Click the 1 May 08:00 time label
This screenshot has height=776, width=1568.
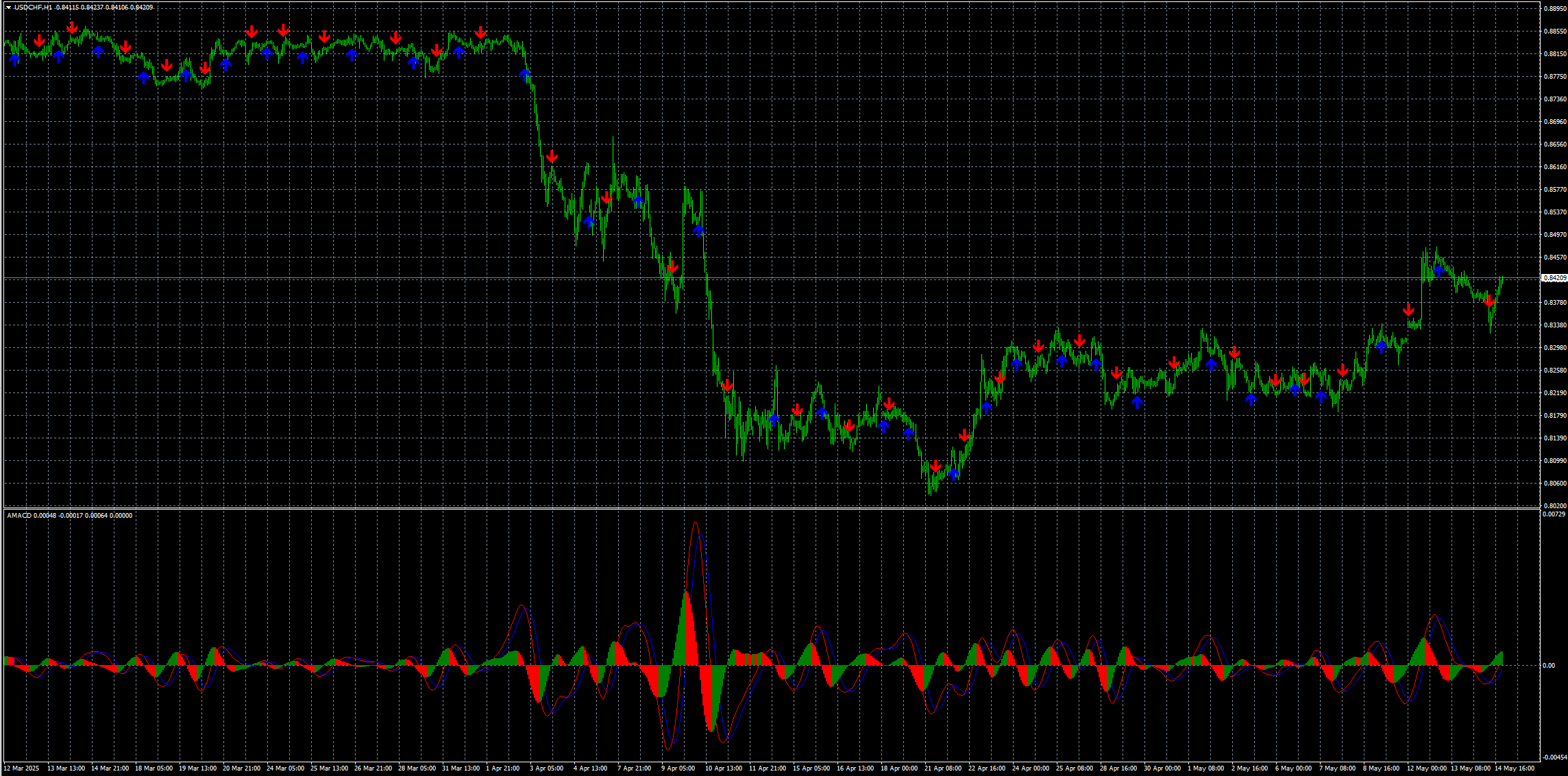tap(1205, 768)
